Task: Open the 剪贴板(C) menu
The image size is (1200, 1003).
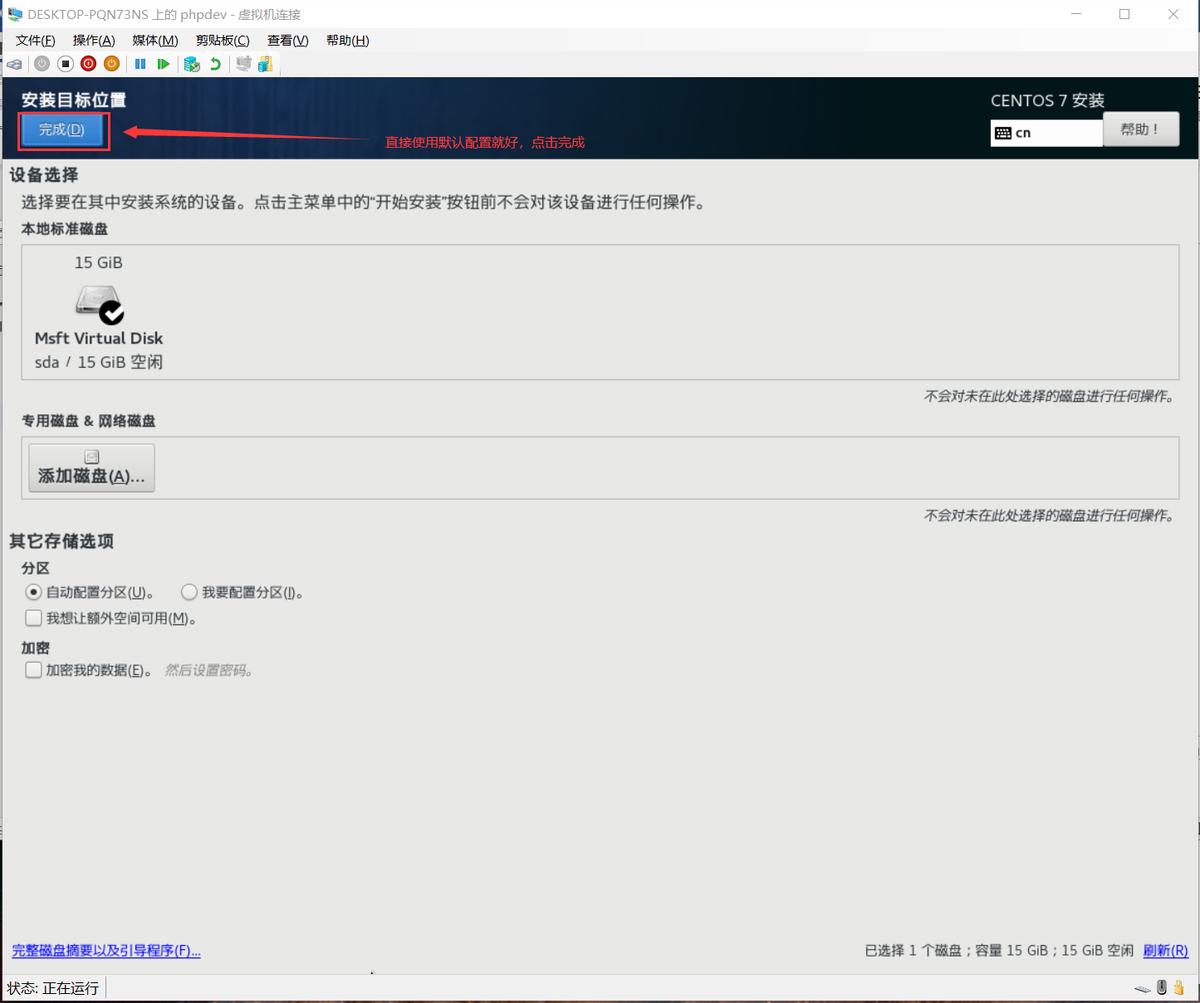Action: coord(222,40)
